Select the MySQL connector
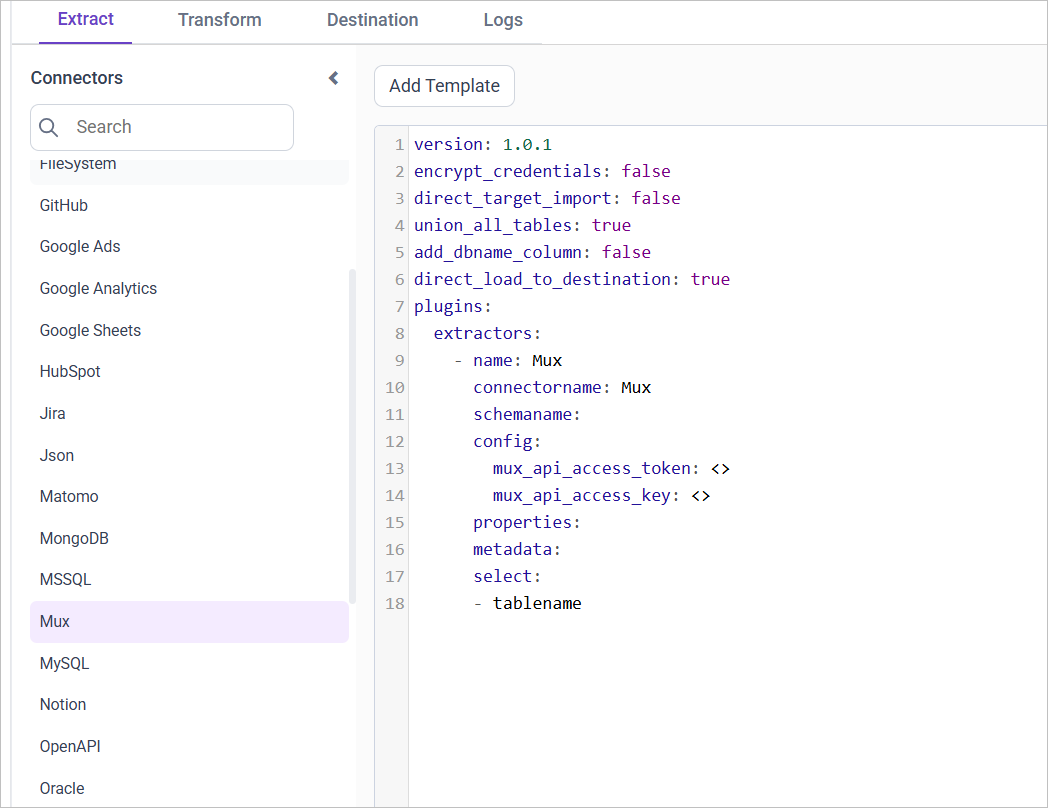Image resolution: width=1048 pixels, height=808 pixels. [x=65, y=663]
